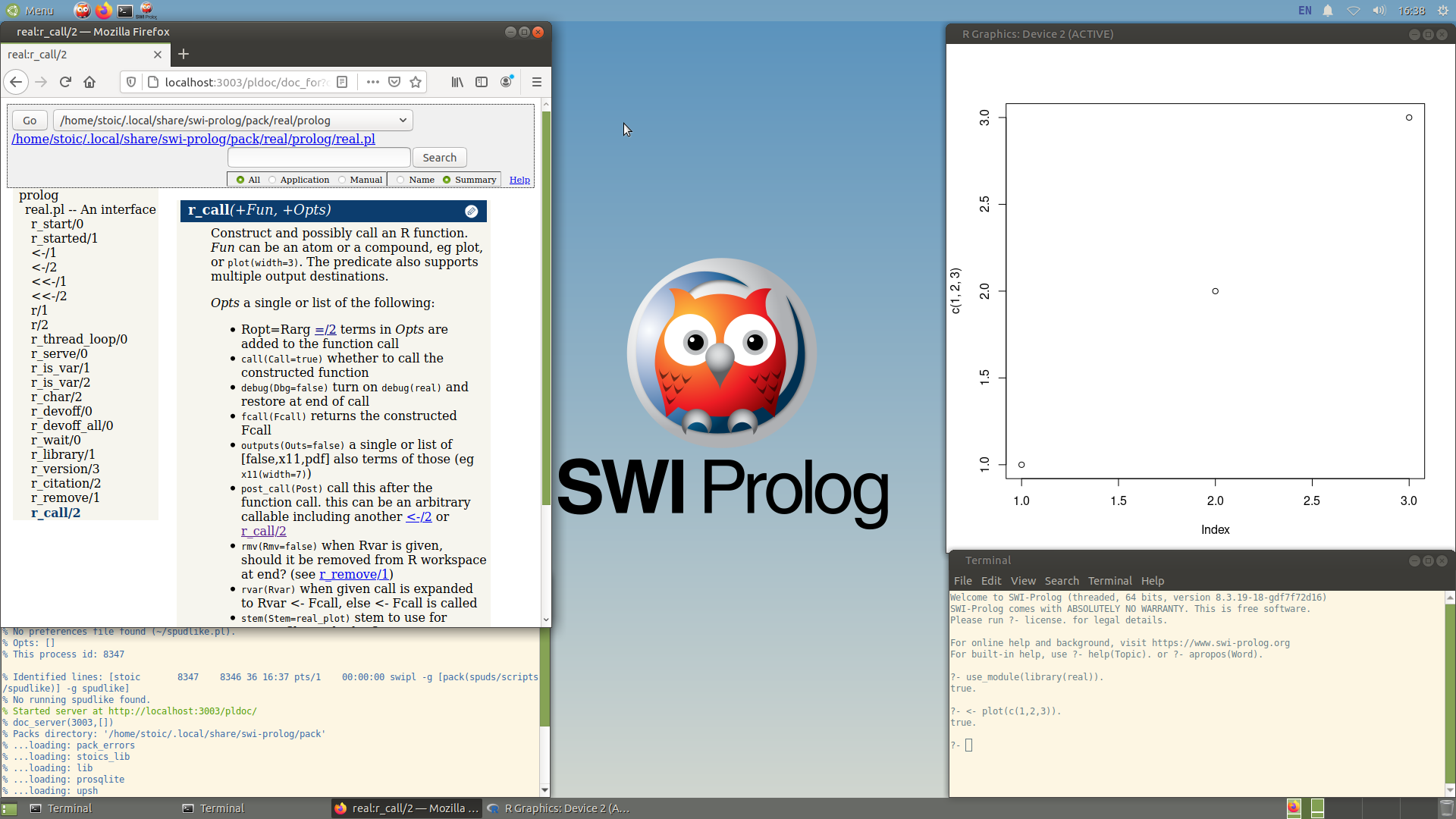Focus the pldoc search input field
Viewport: 1456px width, 819px height.
pyautogui.click(x=319, y=157)
